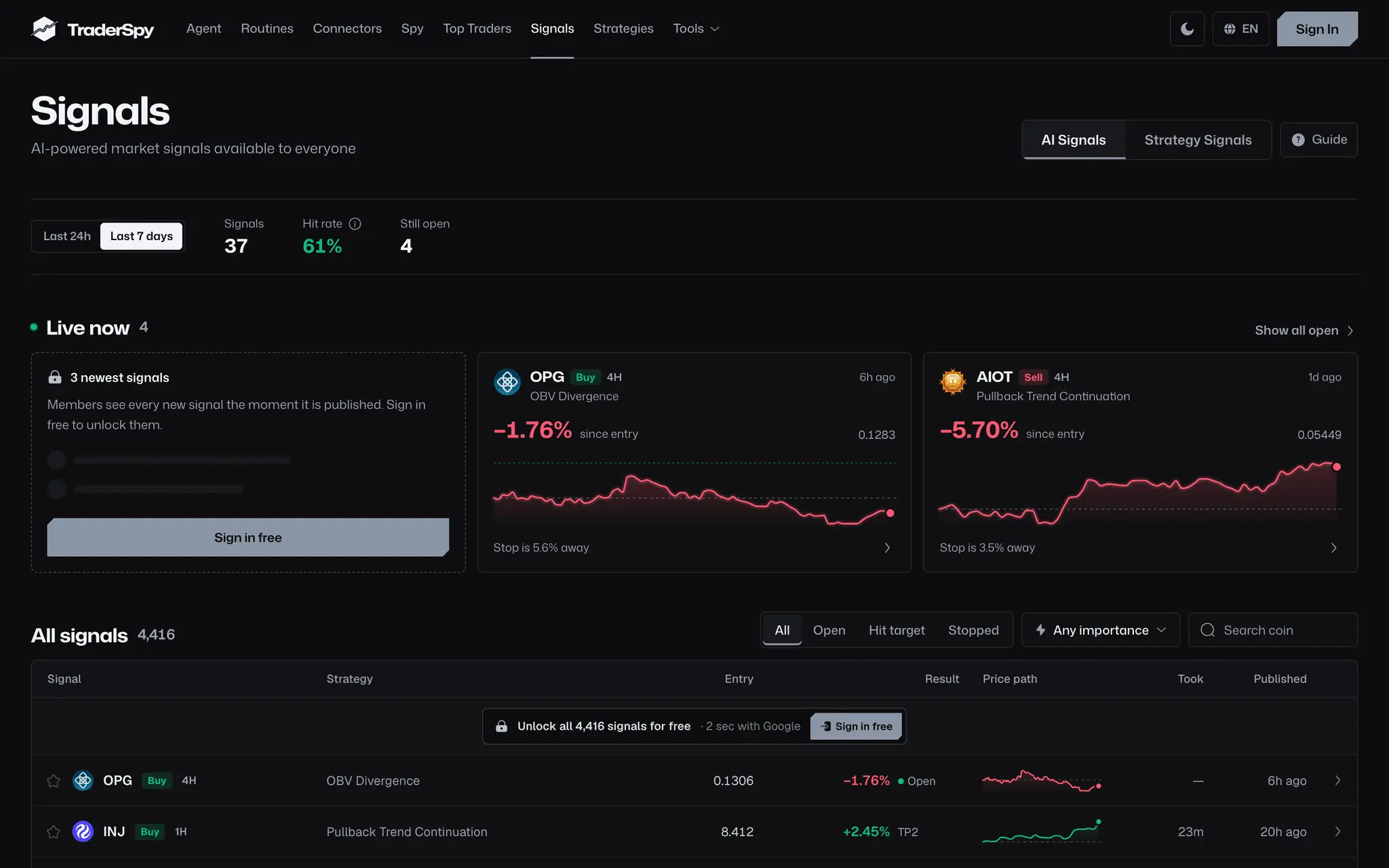Open the Any importance dropdown

[x=1101, y=630]
